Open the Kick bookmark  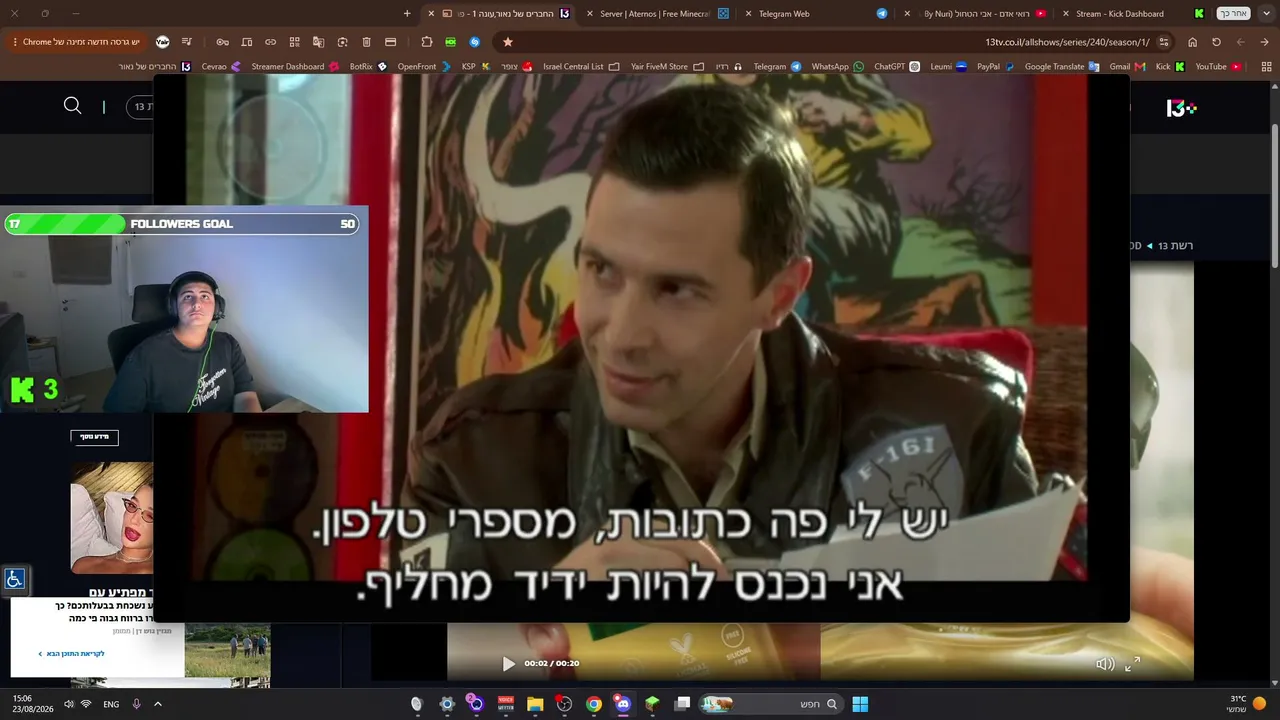coord(1170,67)
